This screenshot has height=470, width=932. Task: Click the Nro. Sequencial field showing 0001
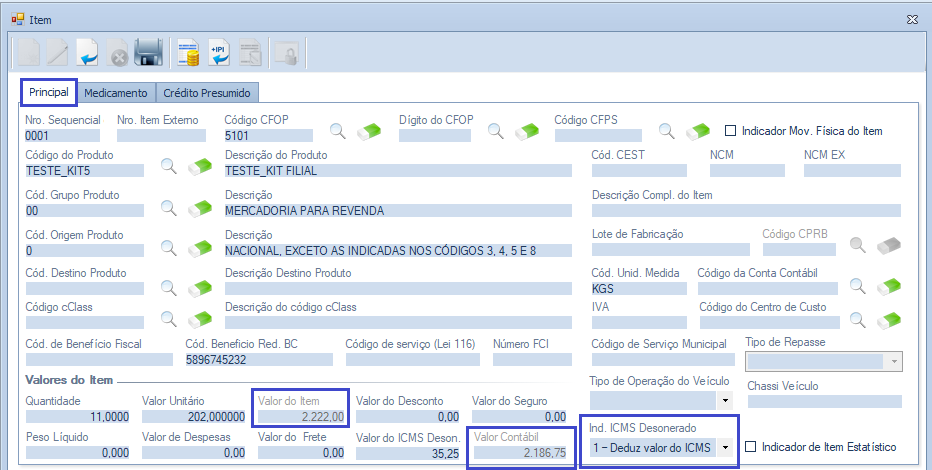coord(62,135)
